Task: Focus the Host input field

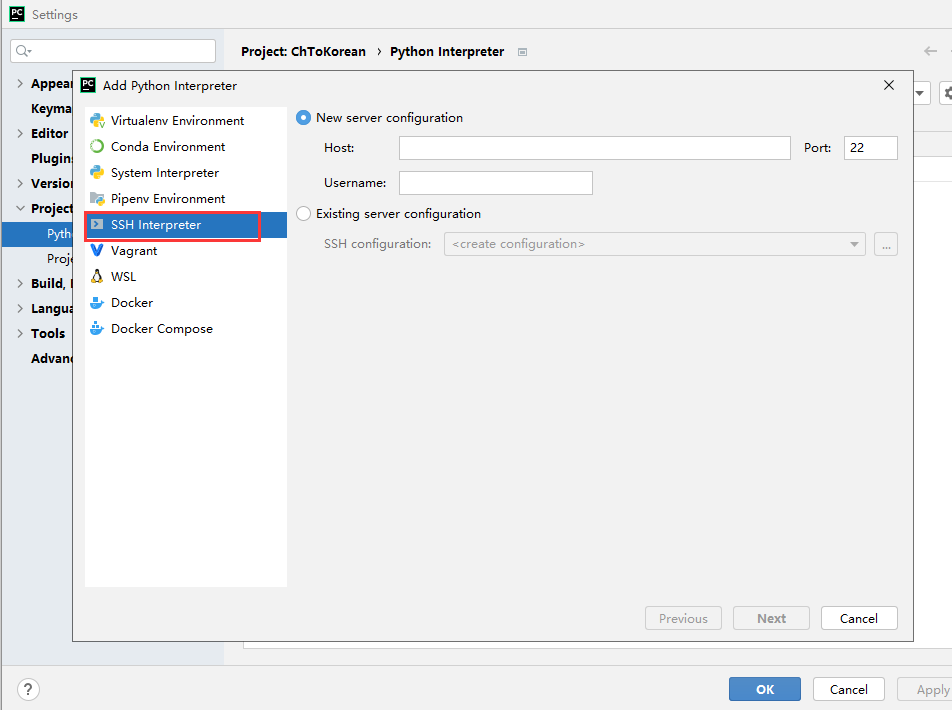Action: [x=594, y=148]
